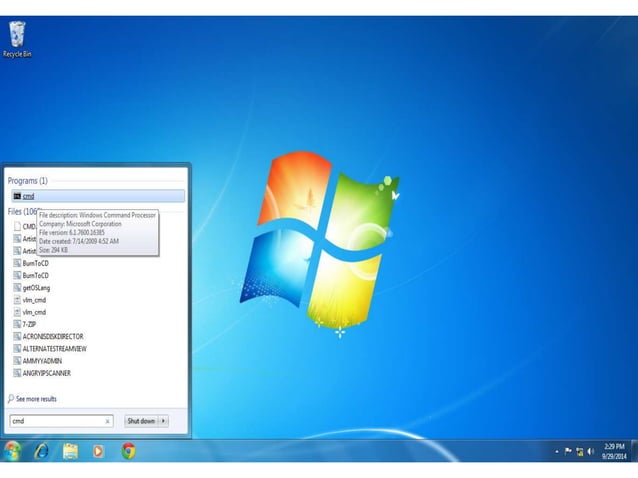
Task: Open Windows Explorer from the taskbar
Action: [70, 451]
